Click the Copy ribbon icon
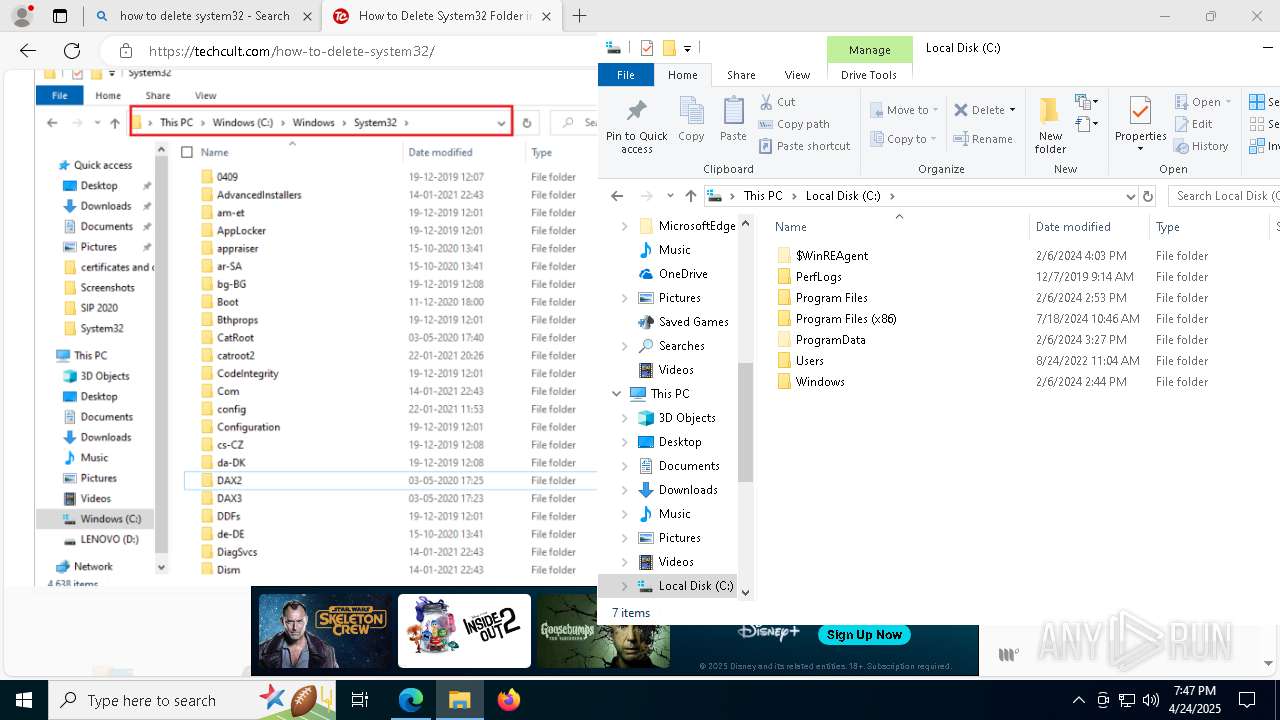 click(691, 120)
